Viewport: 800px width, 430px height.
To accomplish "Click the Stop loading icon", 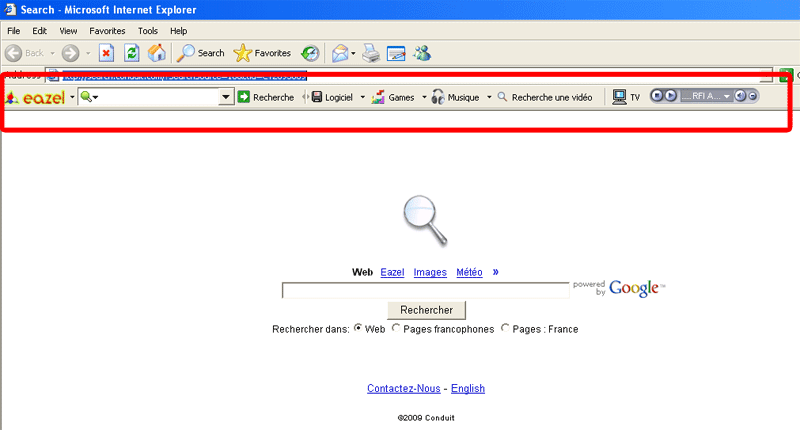I will coord(106,53).
